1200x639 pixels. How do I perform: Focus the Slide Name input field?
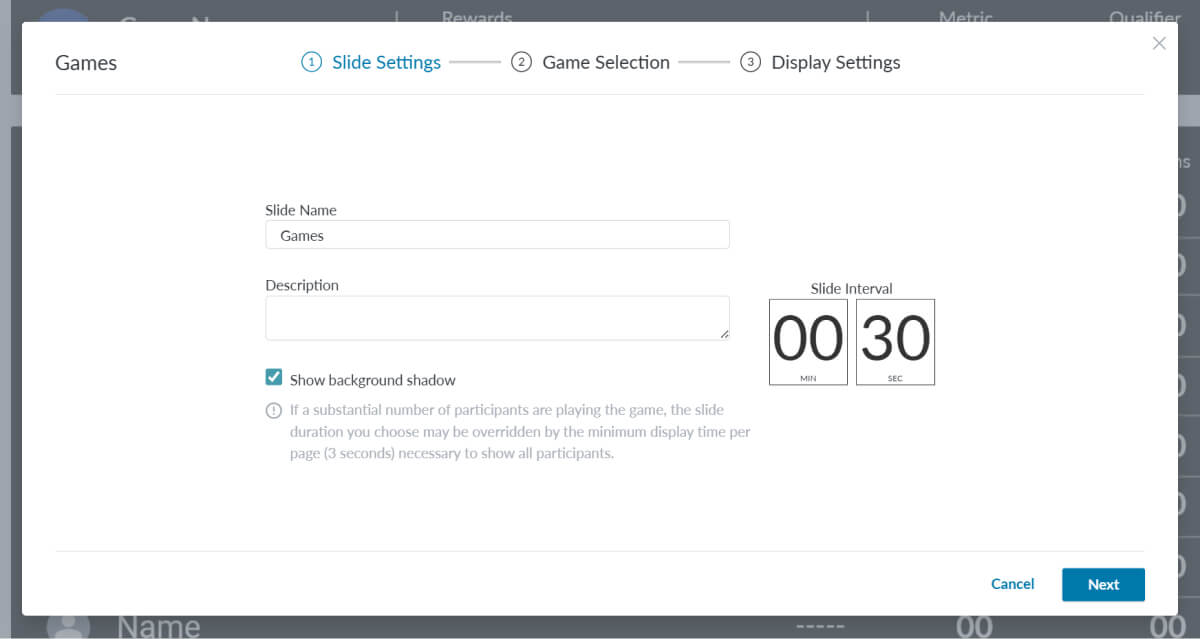(x=497, y=235)
